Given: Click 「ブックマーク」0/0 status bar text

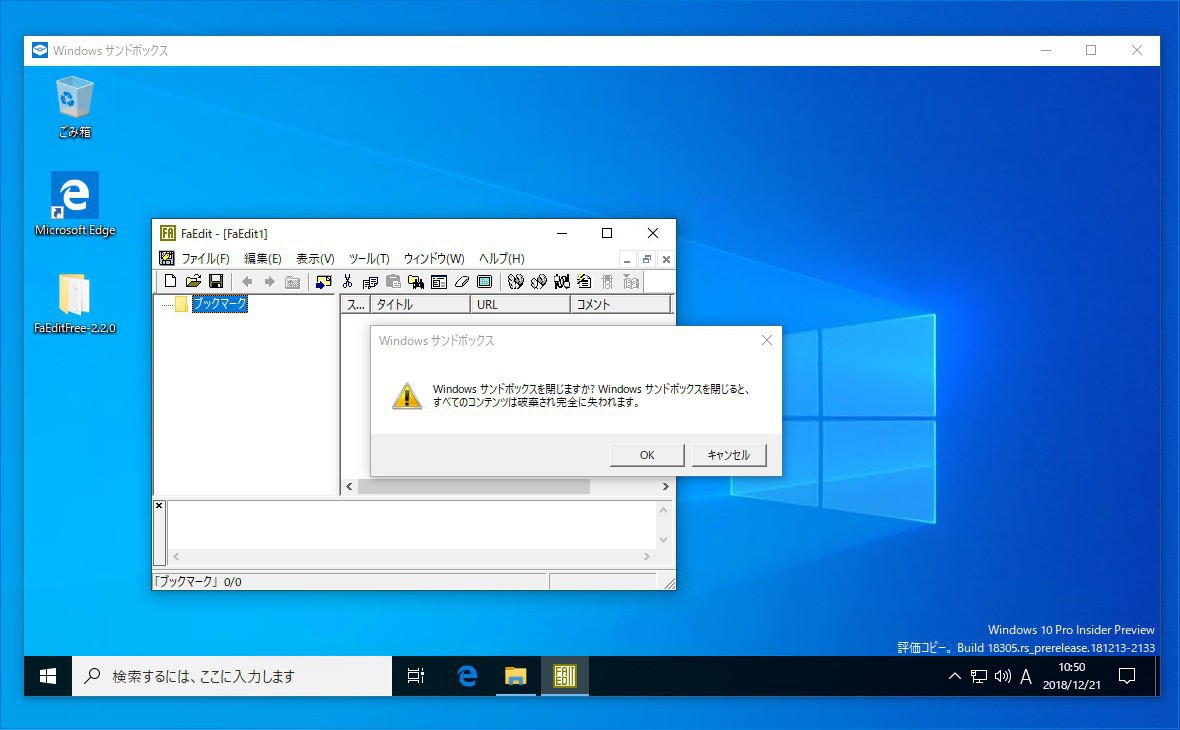Looking at the screenshot, I should pyautogui.click(x=197, y=582).
